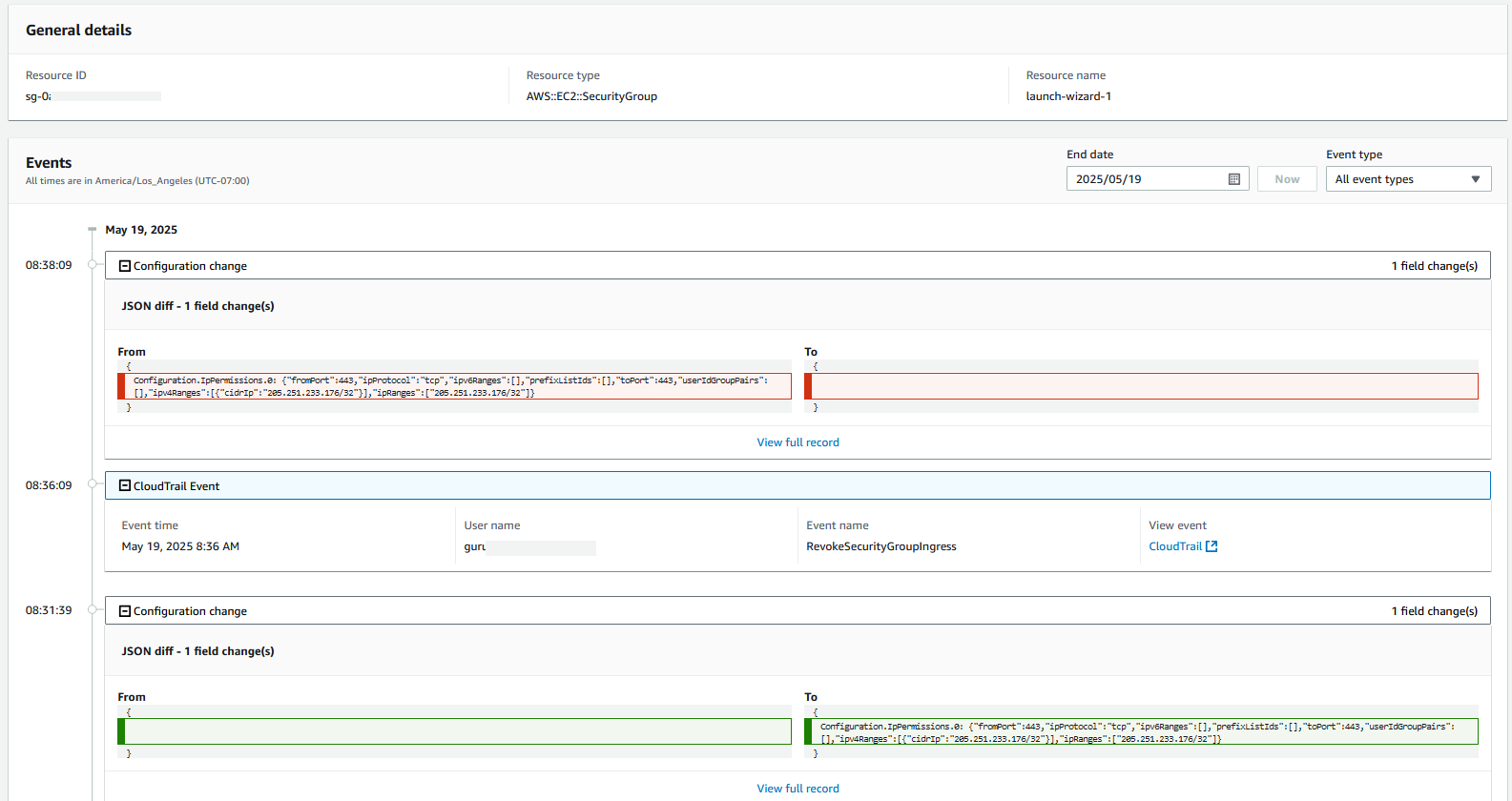
Task: Click the User name value starting with guru
Action: point(529,547)
